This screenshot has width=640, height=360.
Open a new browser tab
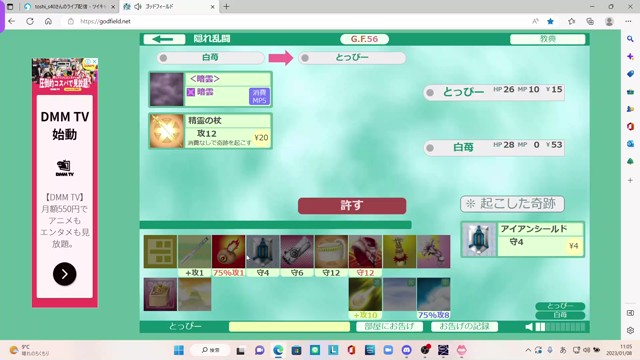tap(227, 7)
